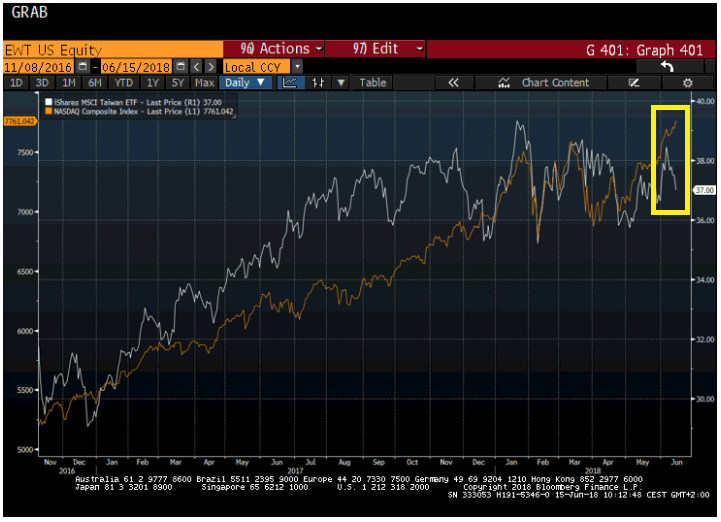The width and height of the screenshot is (721, 522).
Task: Step date range back with left arrow
Action: pos(196,67)
